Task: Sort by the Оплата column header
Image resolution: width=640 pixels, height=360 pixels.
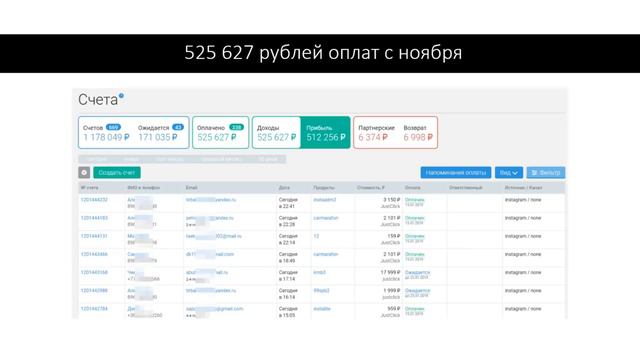Action: (x=412, y=188)
